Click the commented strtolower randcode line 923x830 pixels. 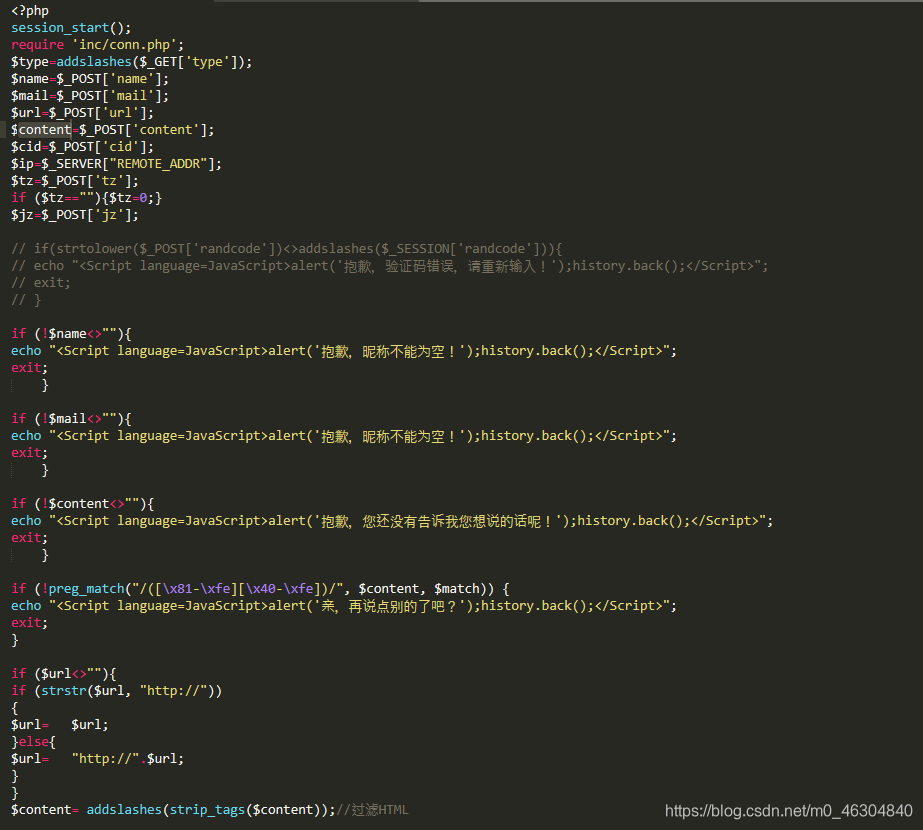[x=287, y=249]
